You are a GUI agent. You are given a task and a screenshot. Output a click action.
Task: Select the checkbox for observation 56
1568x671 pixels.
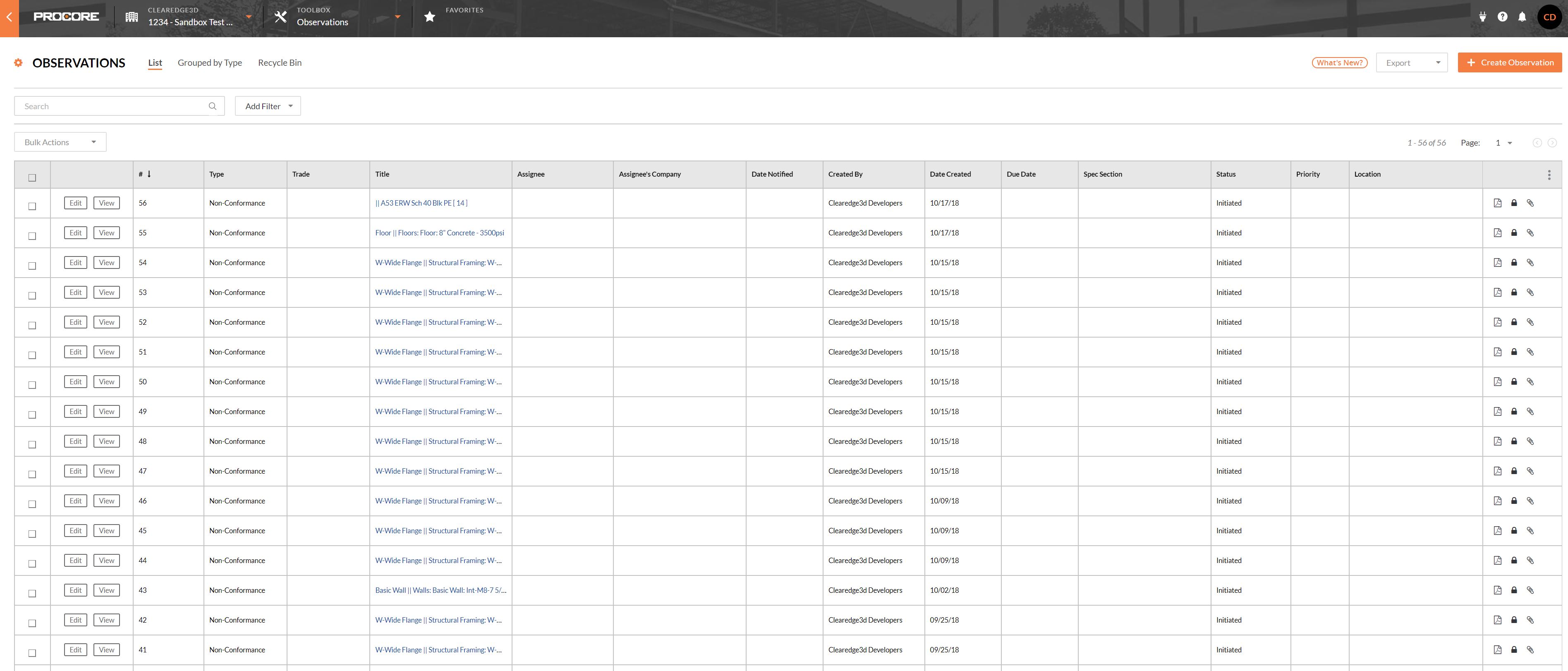32,206
